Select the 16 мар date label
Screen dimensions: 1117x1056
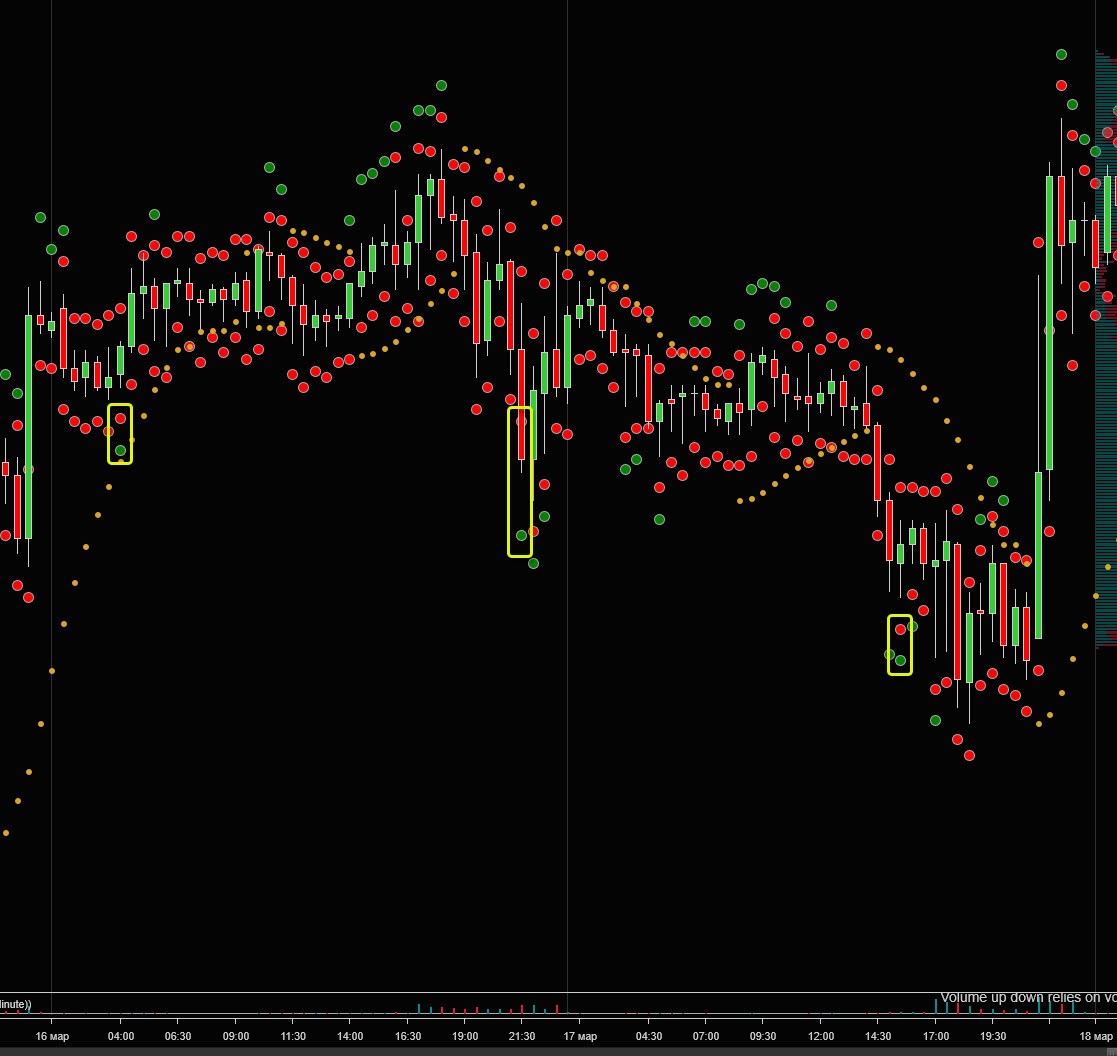[52, 1036]
